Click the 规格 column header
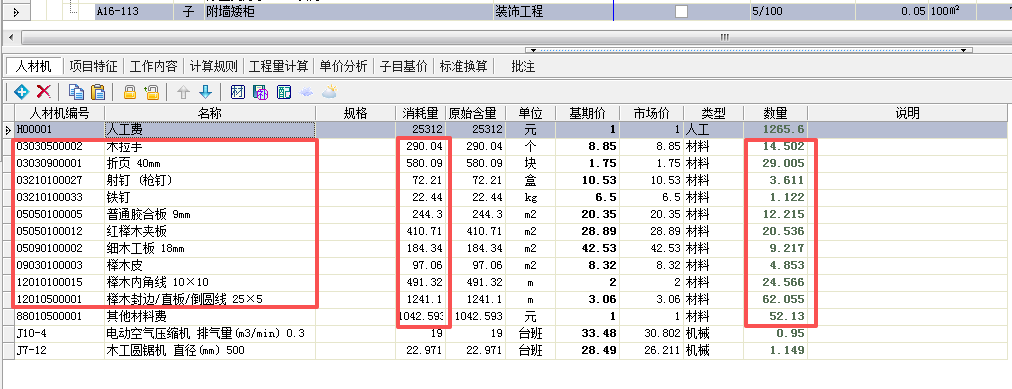Viewport: 1012px width, 389px height. pyautogui.click(x=355, y=113)
